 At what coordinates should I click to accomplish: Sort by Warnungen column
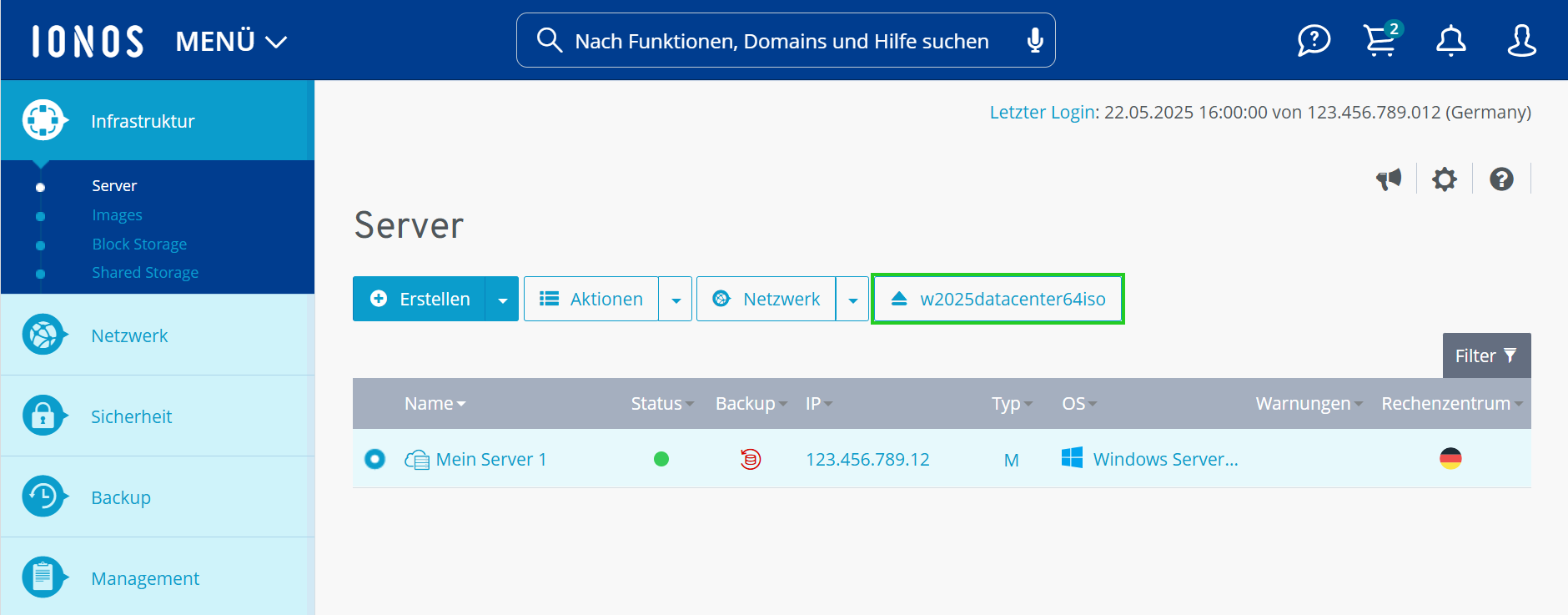point(1309,403)
